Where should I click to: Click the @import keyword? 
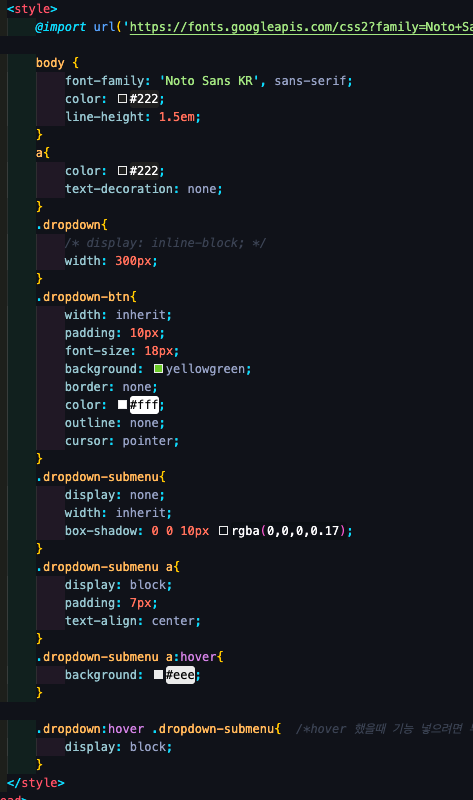pyautogui.click(x=61, y=27)
